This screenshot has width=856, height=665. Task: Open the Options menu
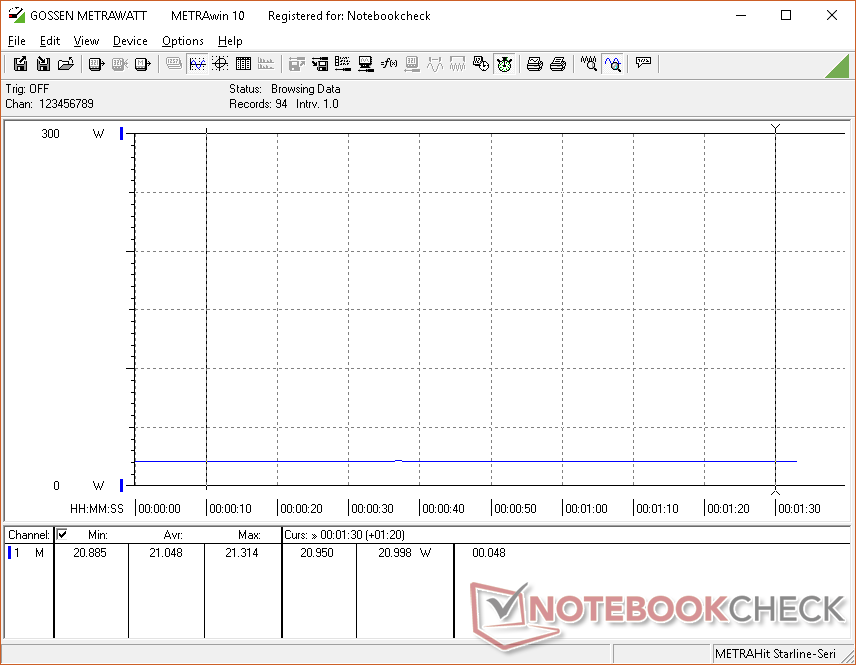(x=182, y=41)
